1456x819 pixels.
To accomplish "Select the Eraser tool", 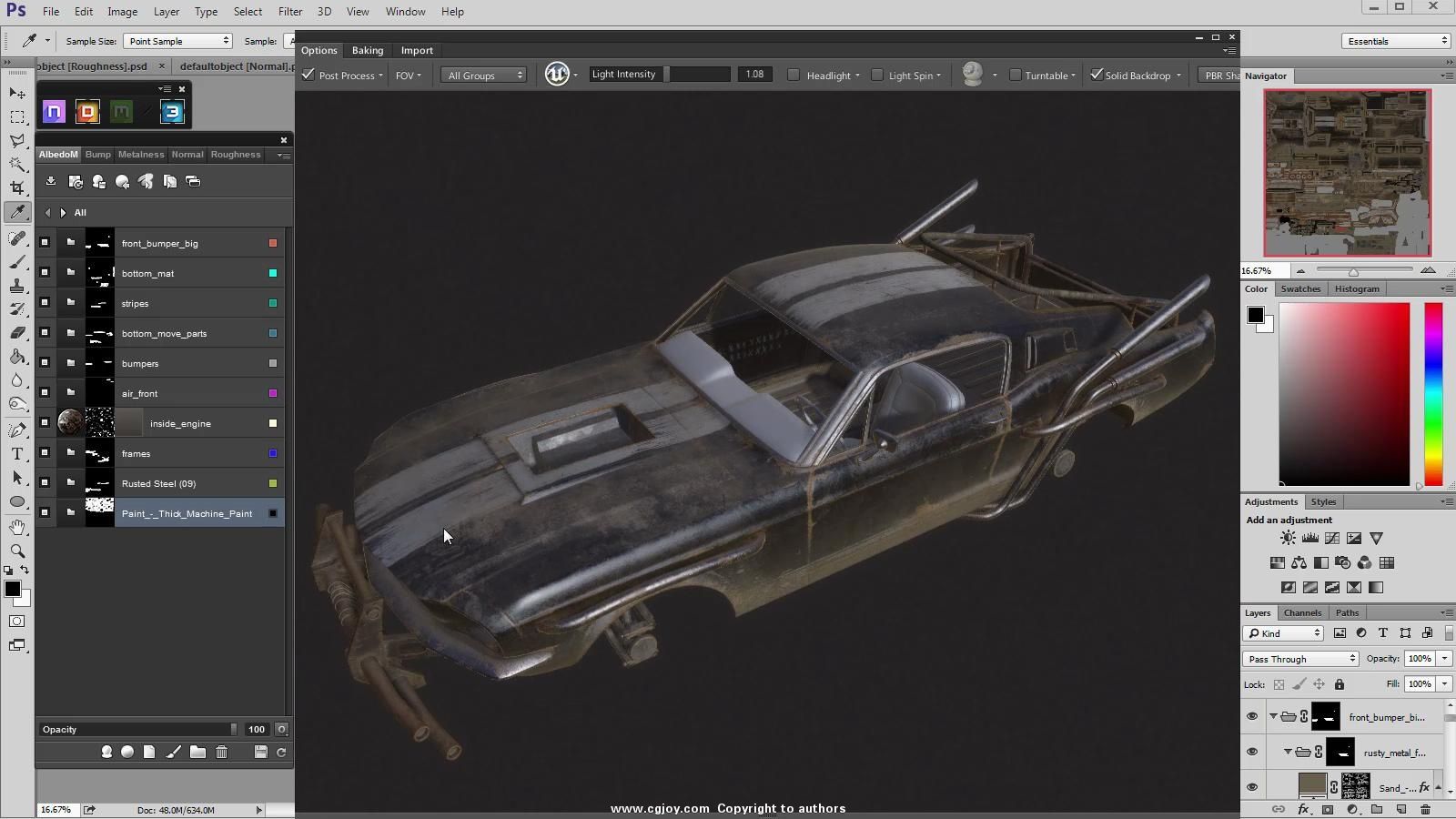I will point(17,333).
